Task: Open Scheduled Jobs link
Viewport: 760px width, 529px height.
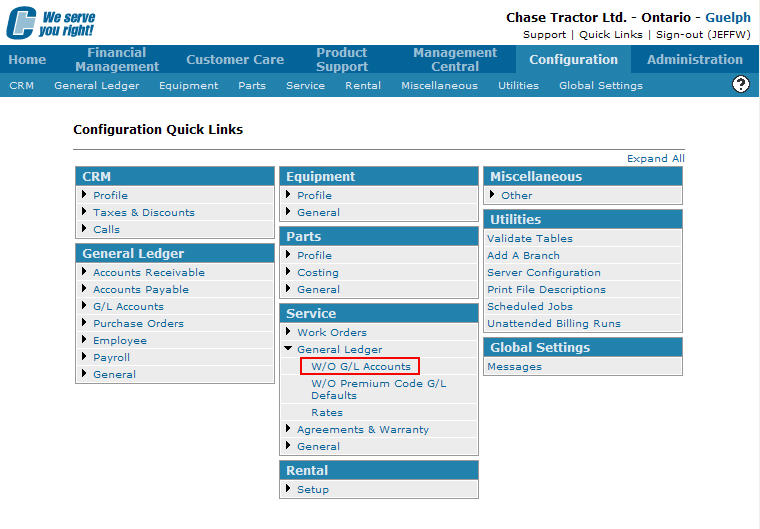Action: coord(530,306)
